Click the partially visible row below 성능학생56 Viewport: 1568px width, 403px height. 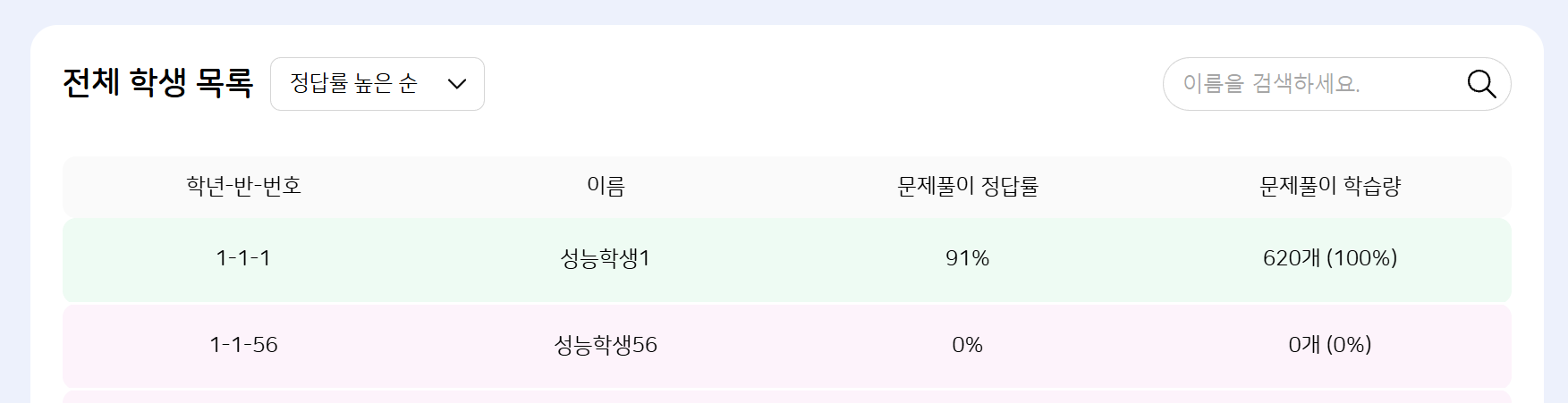(x=786, y=397)
